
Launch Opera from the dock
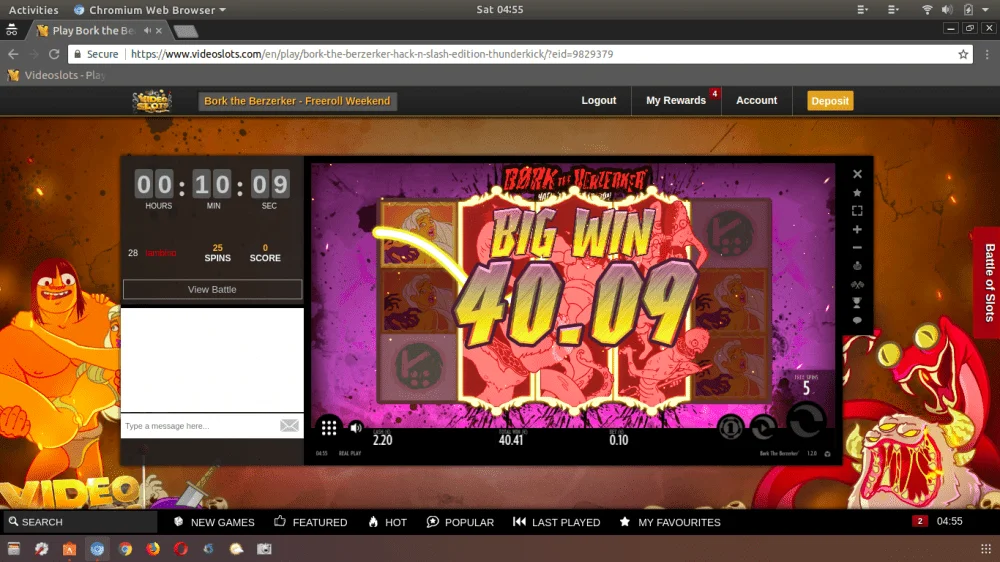(x=181, y=549)
